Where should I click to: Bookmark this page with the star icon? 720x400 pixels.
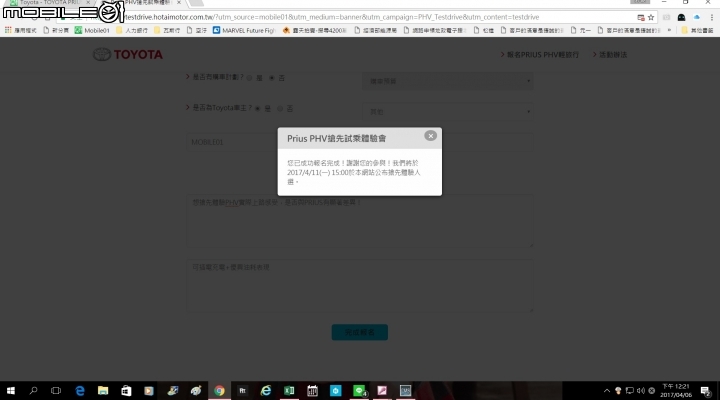[x=651, y=17]
